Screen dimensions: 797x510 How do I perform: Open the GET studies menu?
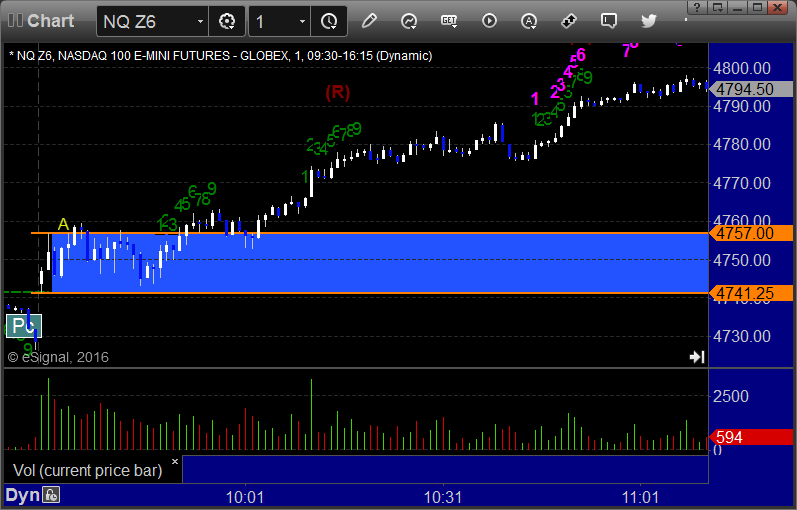tap(449, 21)
